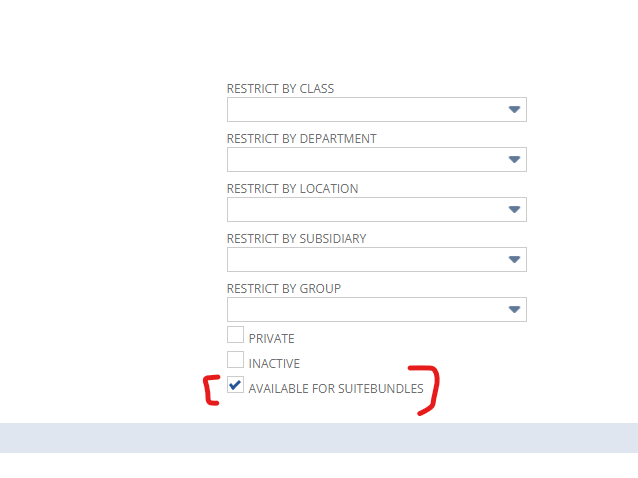638x478 pixels.
Task: Click the Restrict by Class dropdown arrow
Action: [514, 109]
